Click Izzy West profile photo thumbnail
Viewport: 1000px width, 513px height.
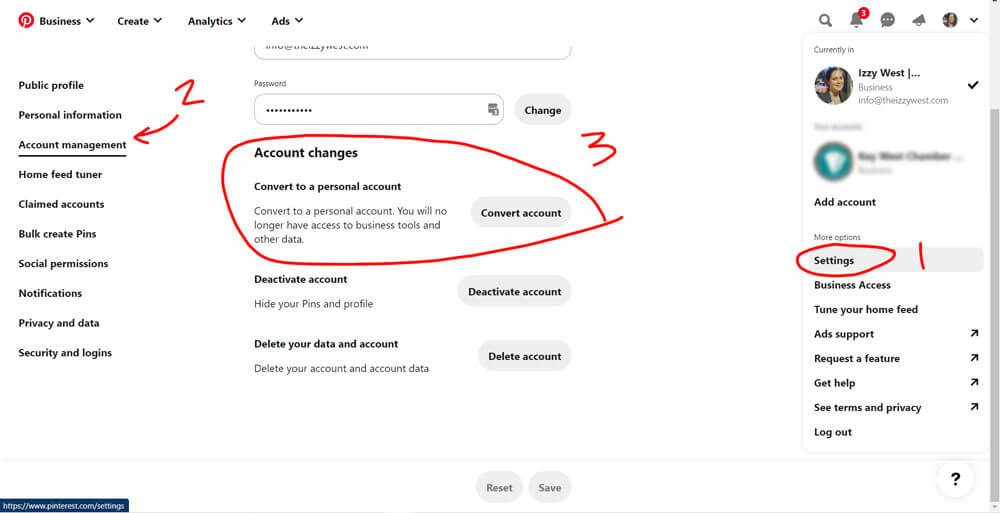pyautogui.click(x=833, y=86)
